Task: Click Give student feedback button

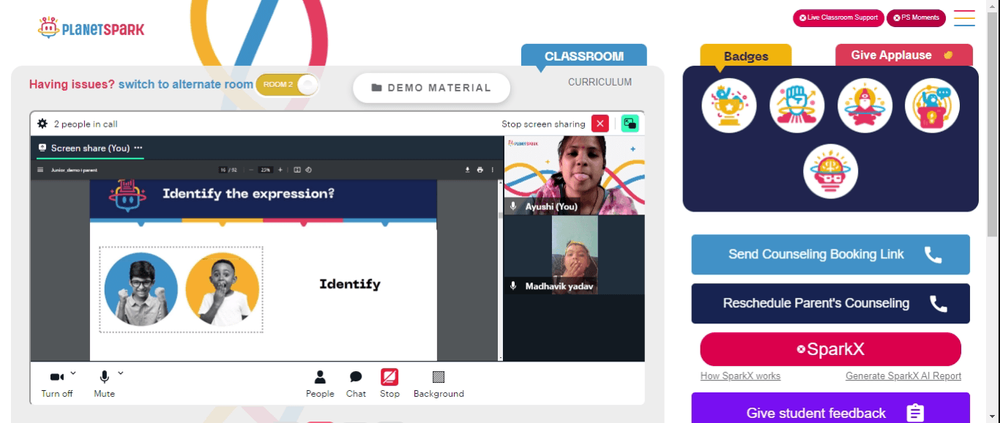Action: [x=830, y=409]
